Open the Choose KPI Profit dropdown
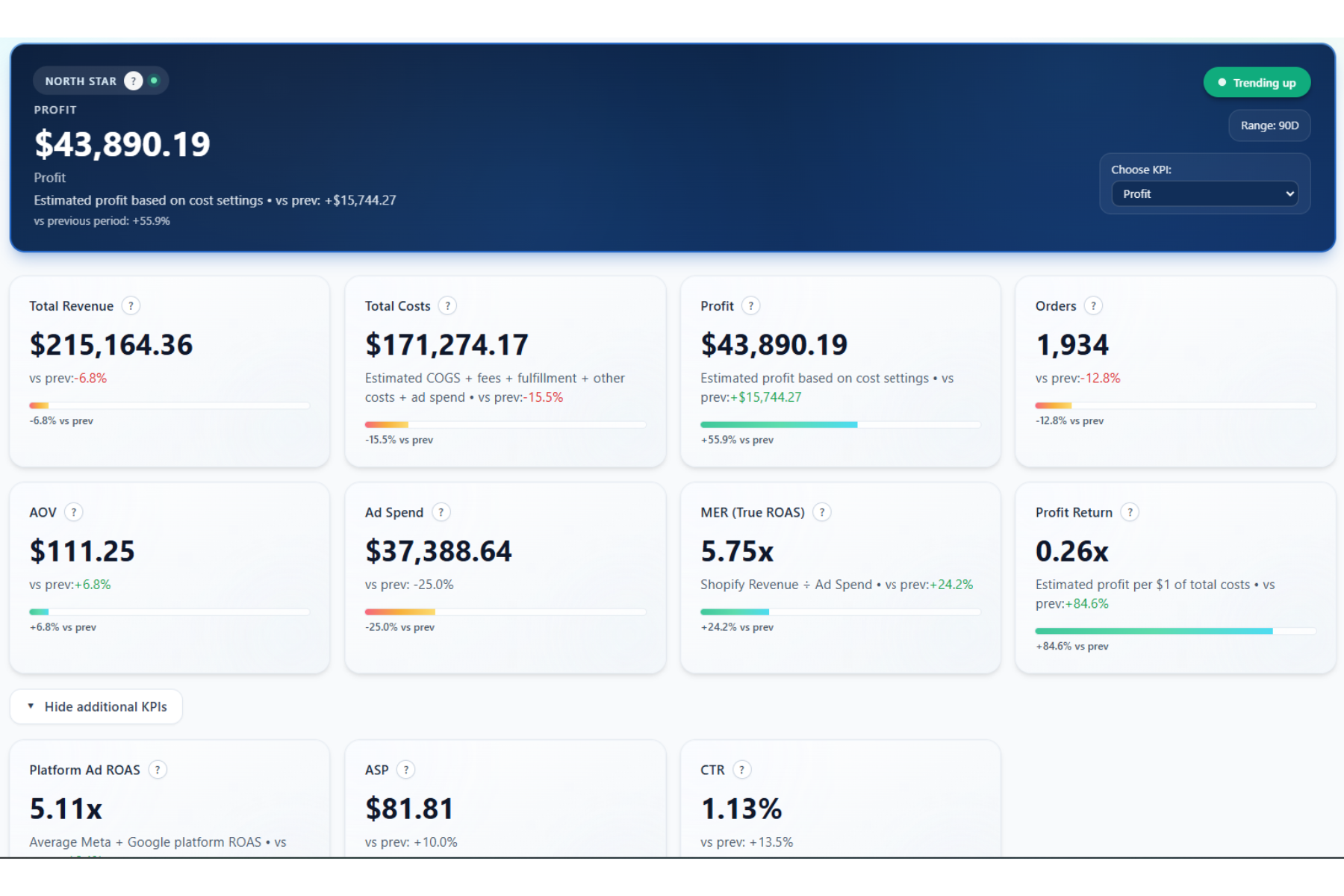 point(1204,194)
